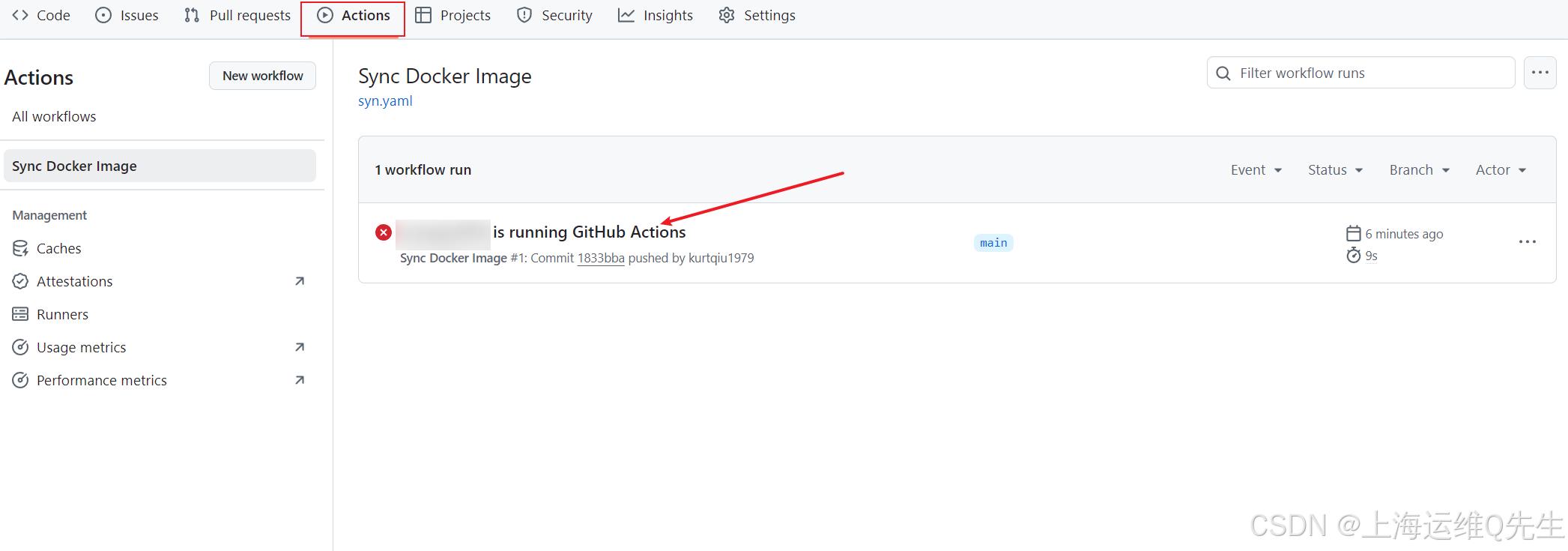Click the Performance metrics gauge icon

pos(20,380)
